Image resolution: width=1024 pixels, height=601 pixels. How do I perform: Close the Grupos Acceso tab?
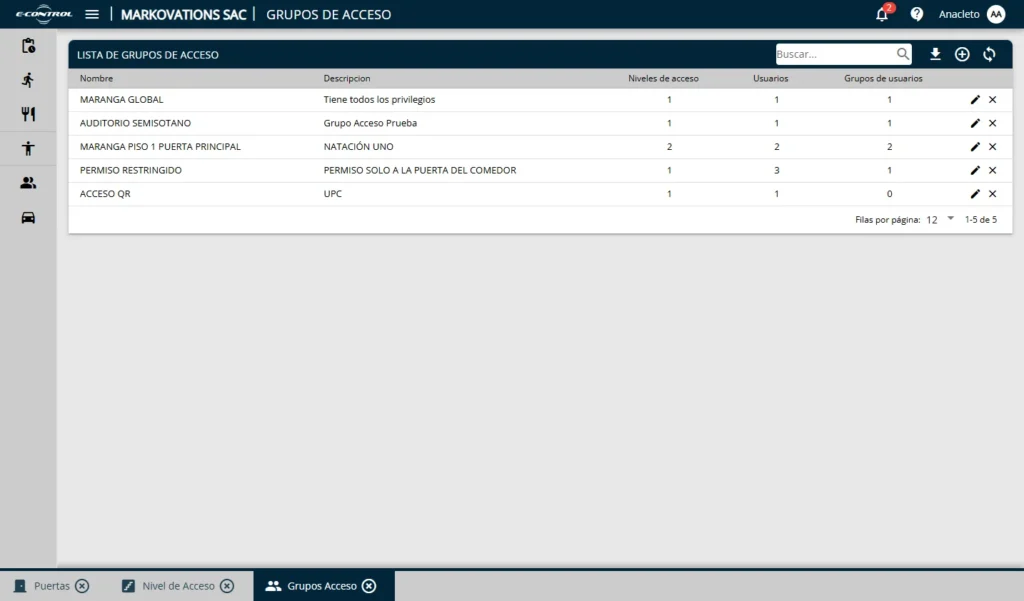pyautogui.click(x=369, y=586)
